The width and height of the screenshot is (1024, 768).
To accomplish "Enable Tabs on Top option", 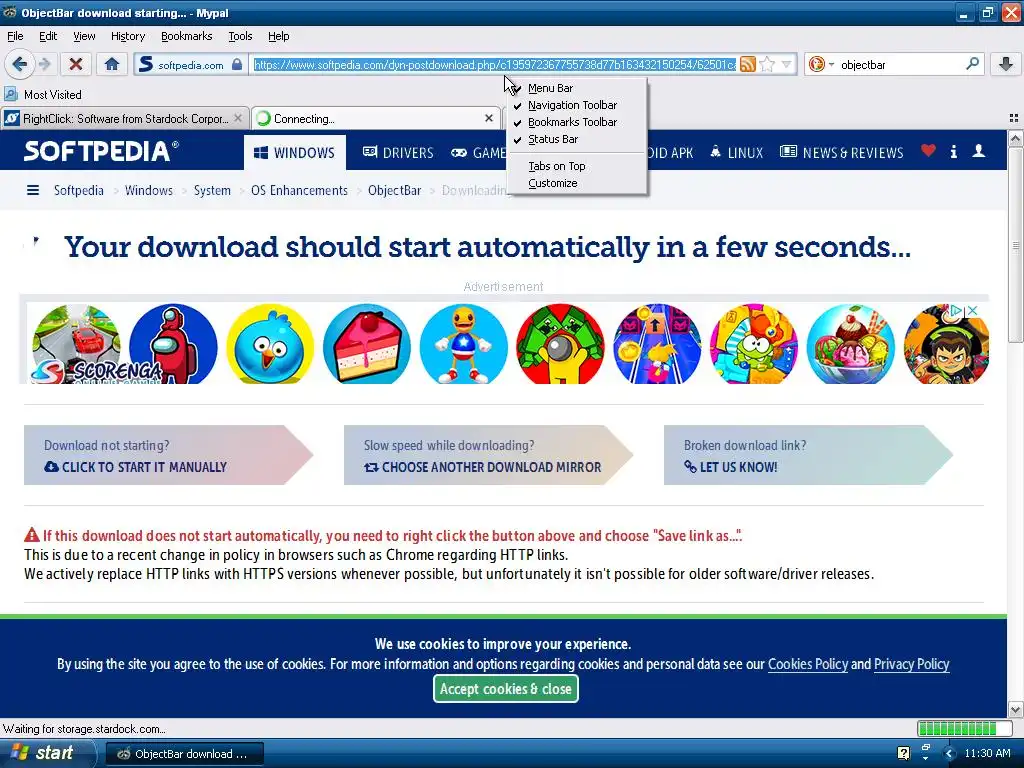I will (577, 167).
